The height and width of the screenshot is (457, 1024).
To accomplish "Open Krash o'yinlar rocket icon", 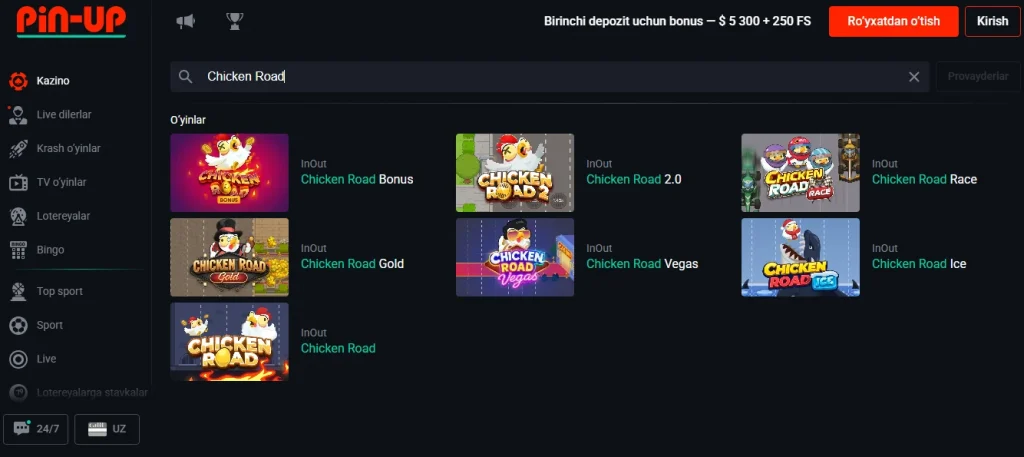I will 18,149.
